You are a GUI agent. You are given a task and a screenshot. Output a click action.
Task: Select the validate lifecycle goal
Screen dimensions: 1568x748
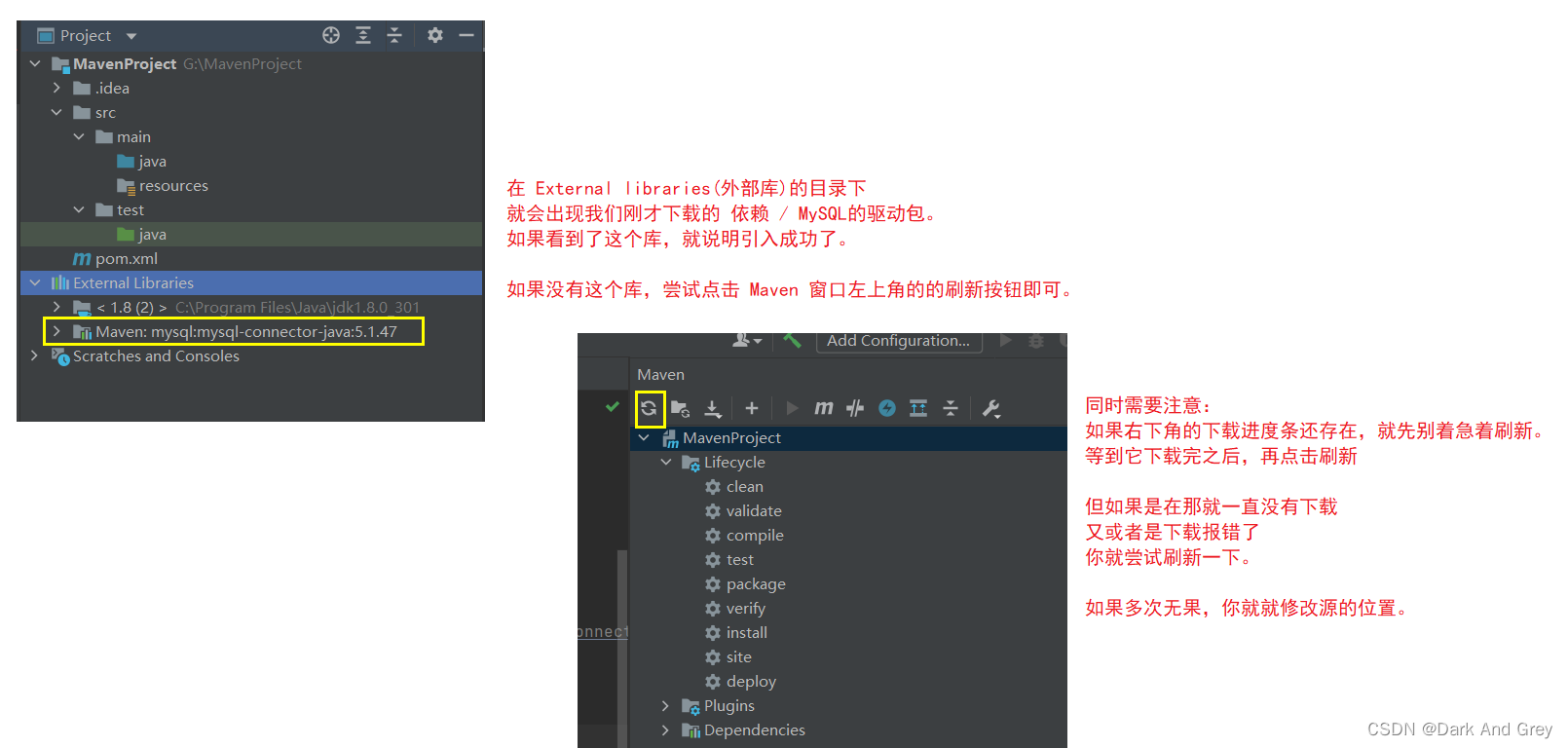point(743,510)
